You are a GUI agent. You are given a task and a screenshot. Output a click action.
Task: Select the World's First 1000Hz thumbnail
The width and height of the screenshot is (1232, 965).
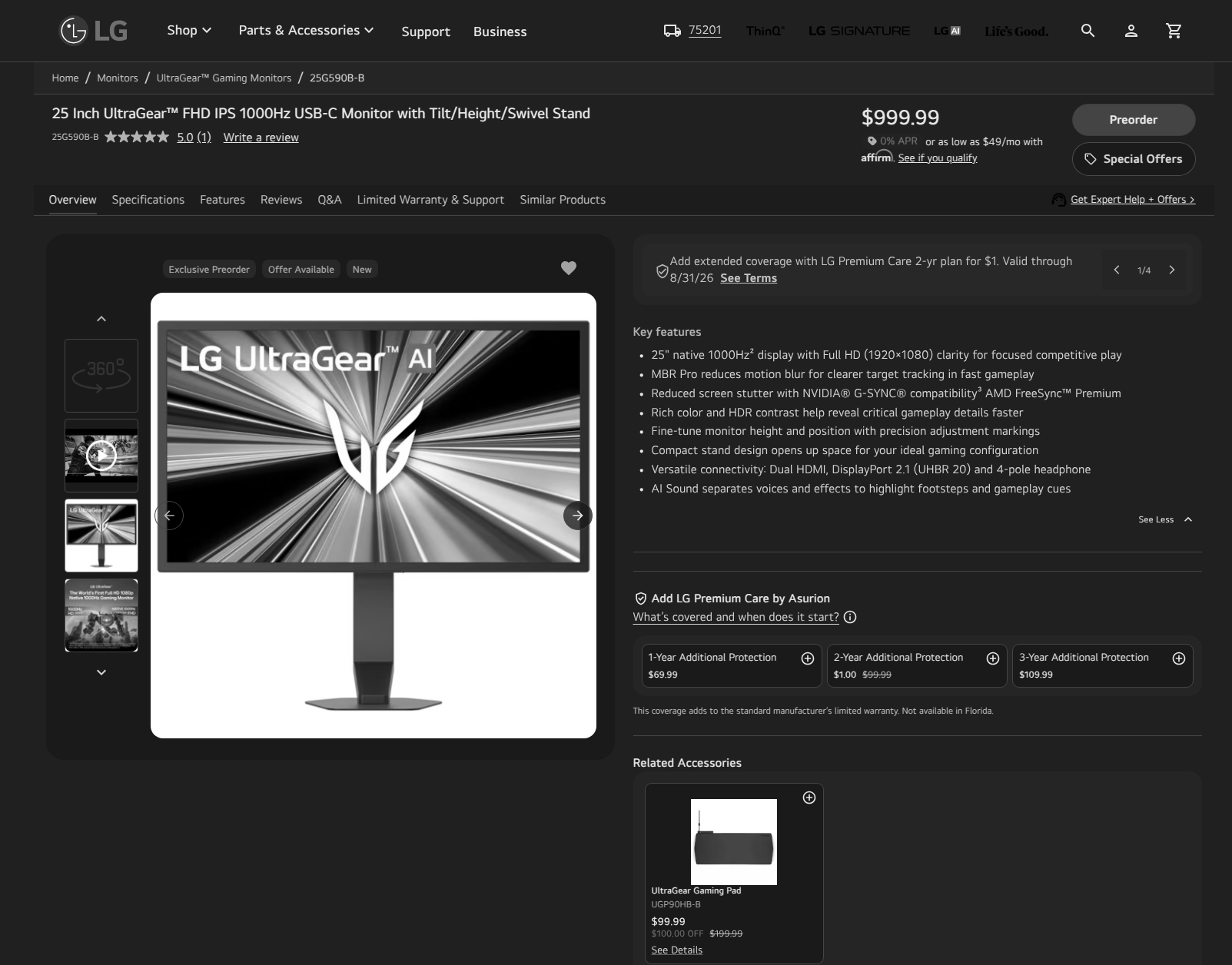pos(101,615)
